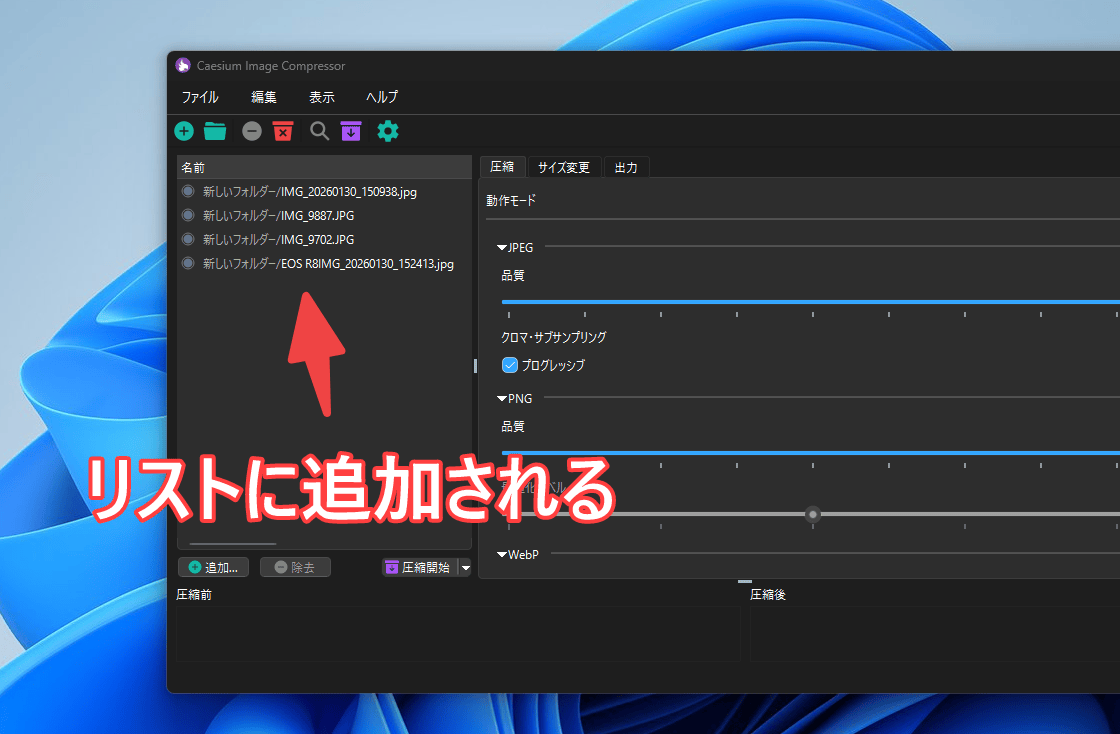The width and height of the screenshot is (1120, 734).
Task: Open the 表示 menu
Action: pos(321,96)
